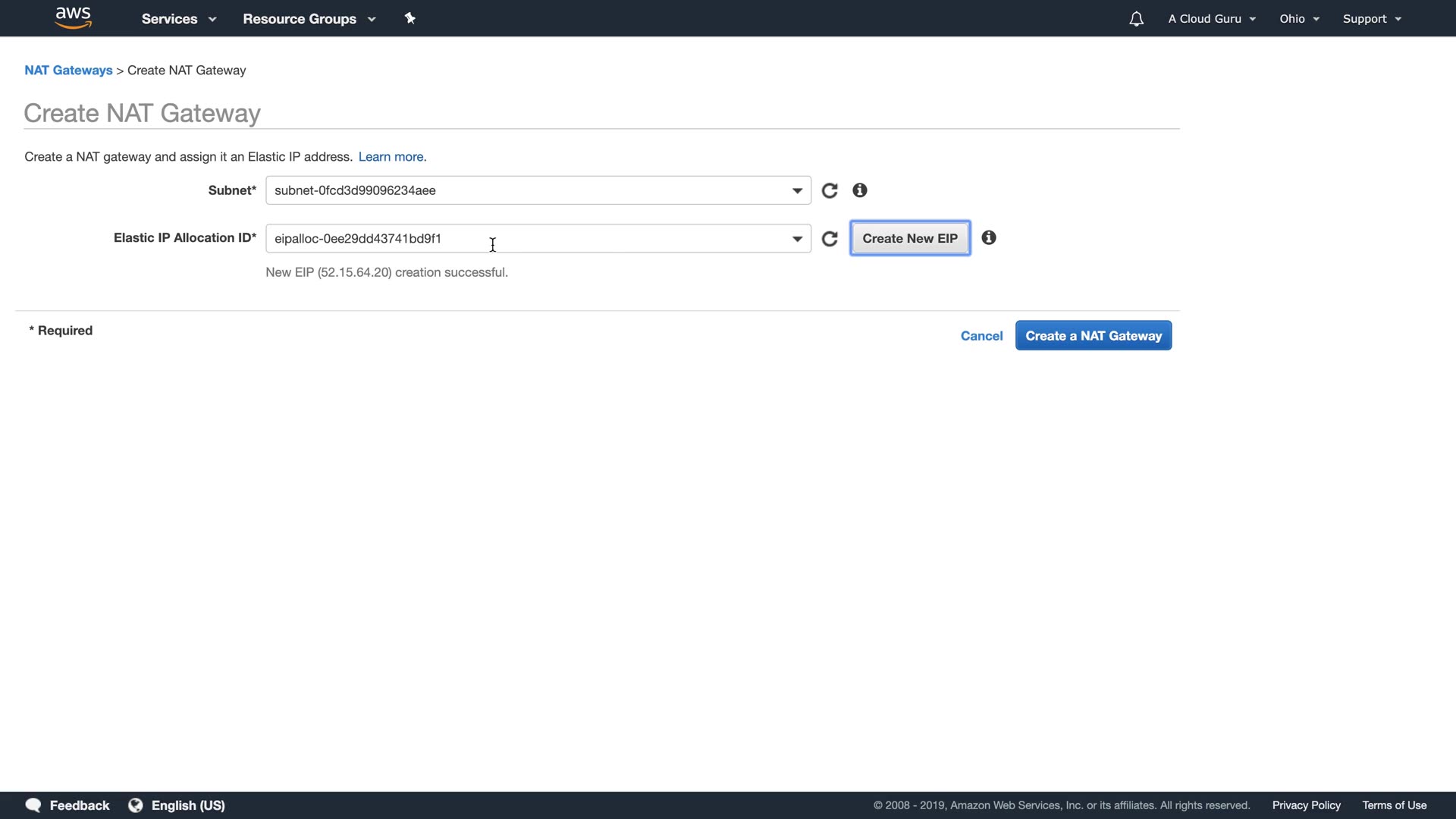Open the A Cloud Guru account menu
The width and height of the screenshot is (1456, 819).
point(1211,19)
